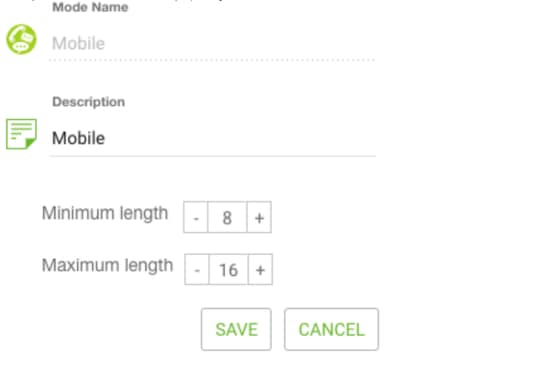The image size is (544, 371).
Task: Click the green phone chat mode icon
Action: click(x=21, y=39)
